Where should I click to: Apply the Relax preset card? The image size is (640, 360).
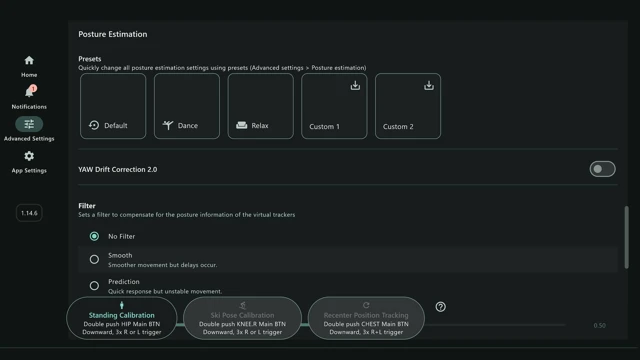(260, 106)
